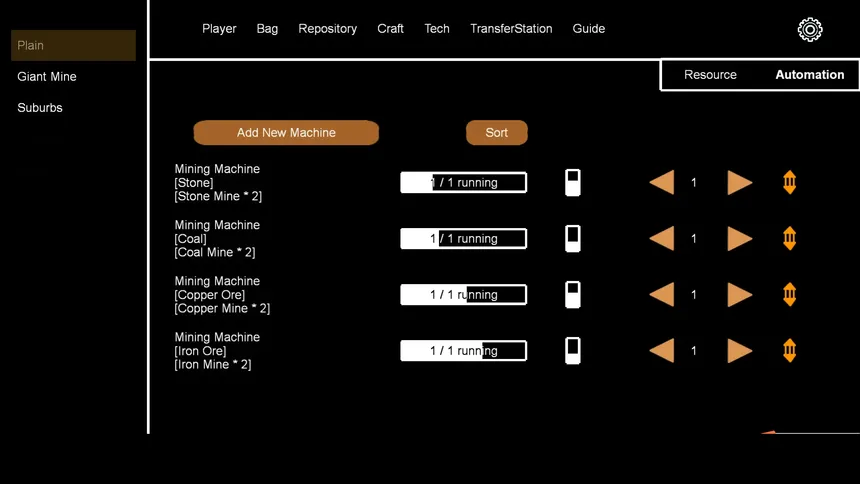Switch to the Repository tab
Image resolution: width=860 pixels, height=484 pixels.
pos(327,29)
